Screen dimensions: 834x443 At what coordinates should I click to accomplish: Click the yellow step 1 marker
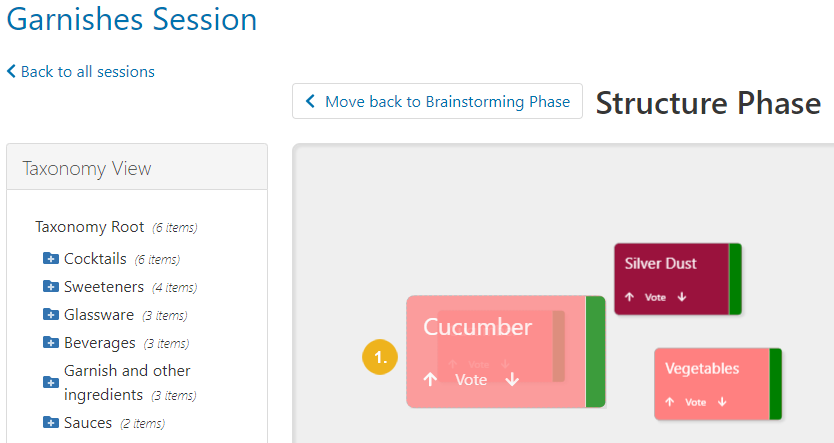coord(380,357)
